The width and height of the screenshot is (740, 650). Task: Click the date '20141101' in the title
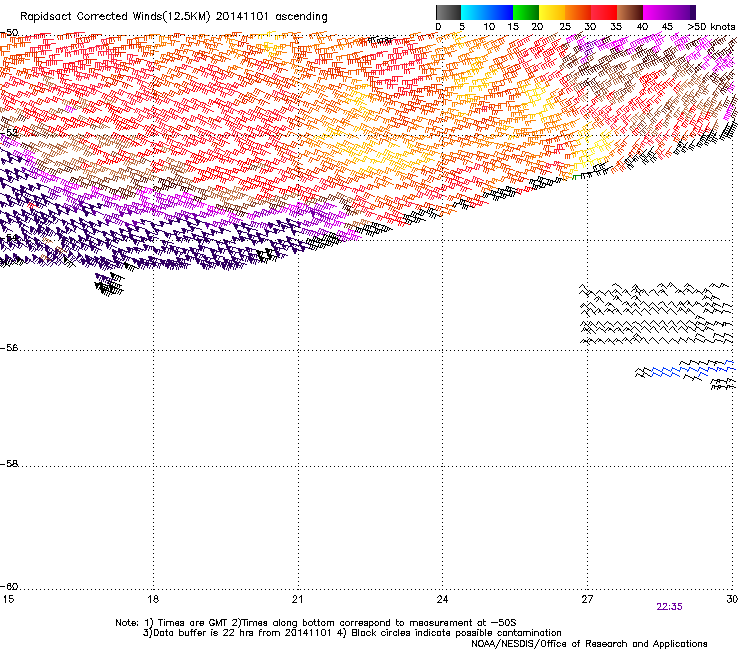tap(242, 17)
